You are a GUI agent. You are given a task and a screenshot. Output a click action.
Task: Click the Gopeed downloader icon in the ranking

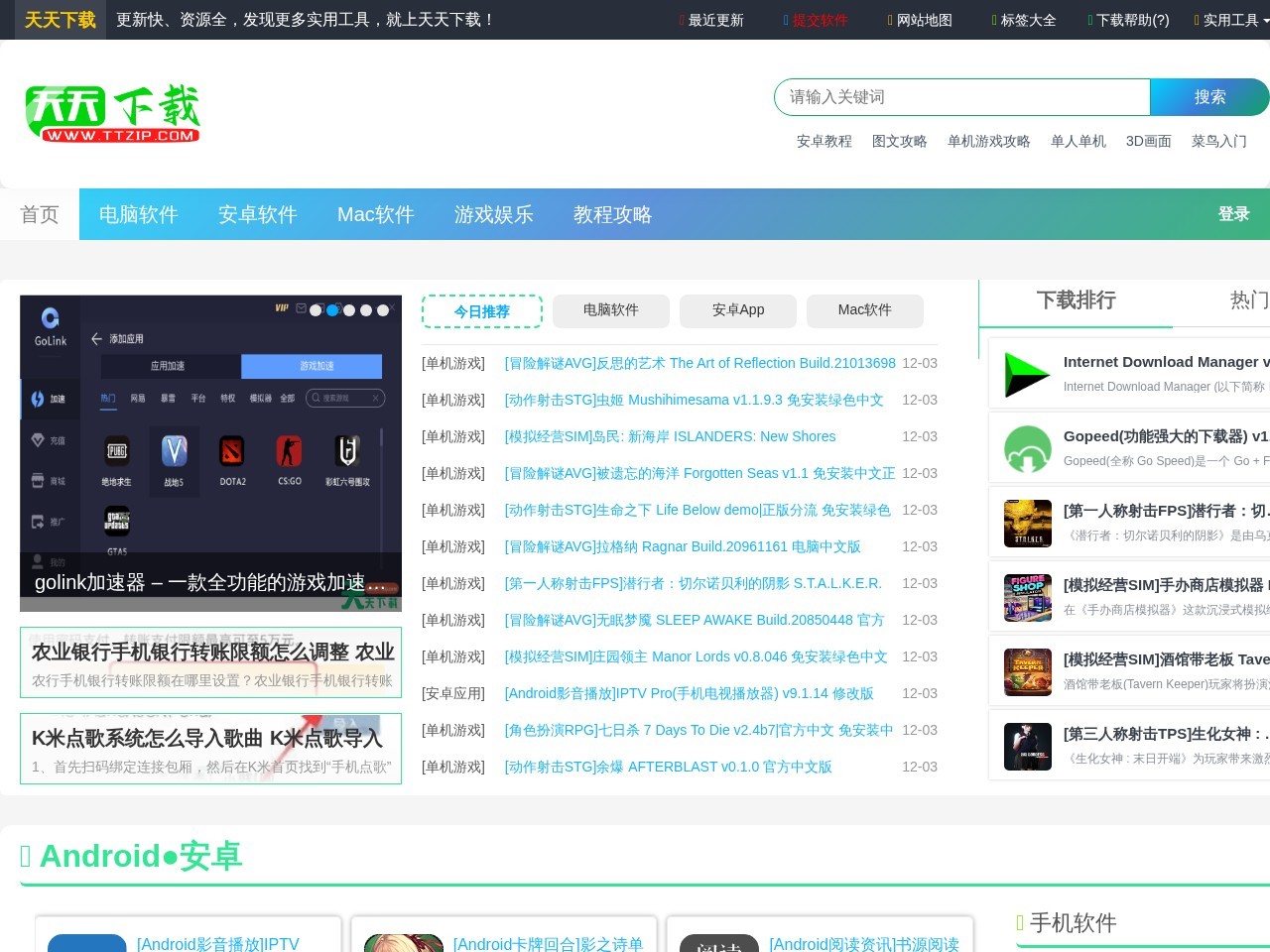pos(1027,448)
